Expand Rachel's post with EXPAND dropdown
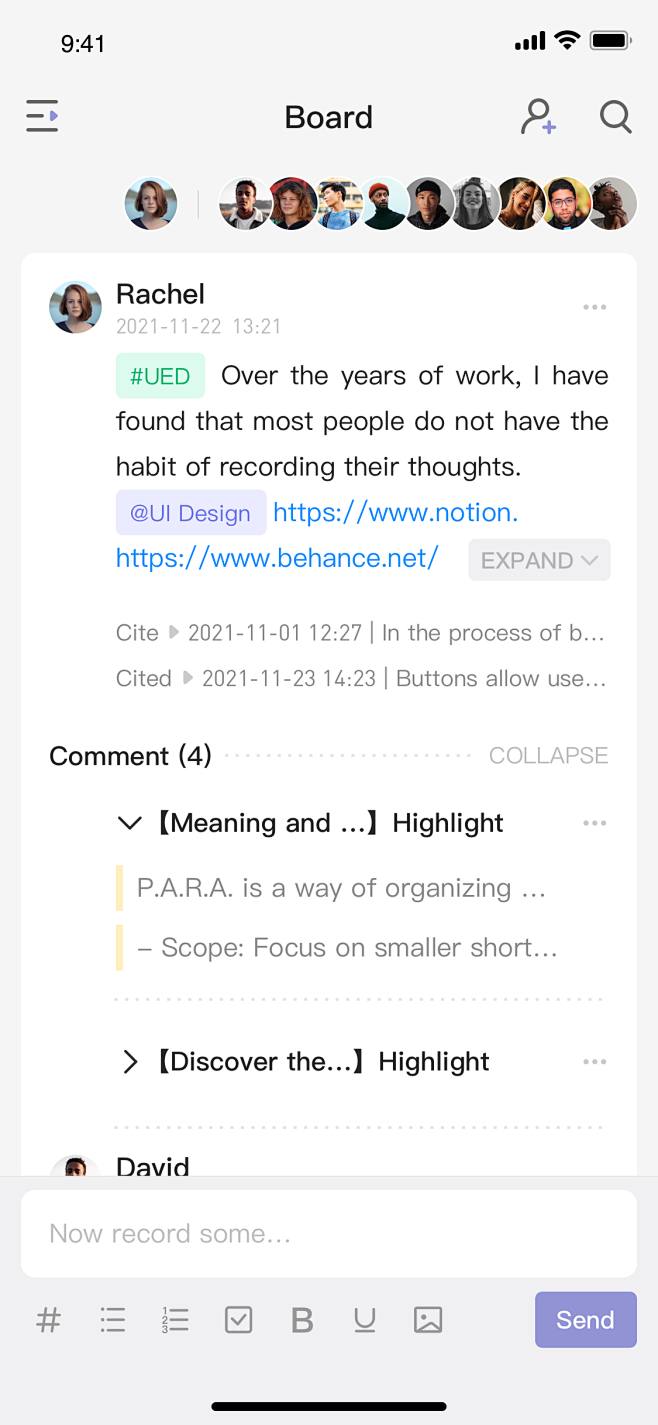This screenshot has height=1425, width=658. (x=539, y=560)
